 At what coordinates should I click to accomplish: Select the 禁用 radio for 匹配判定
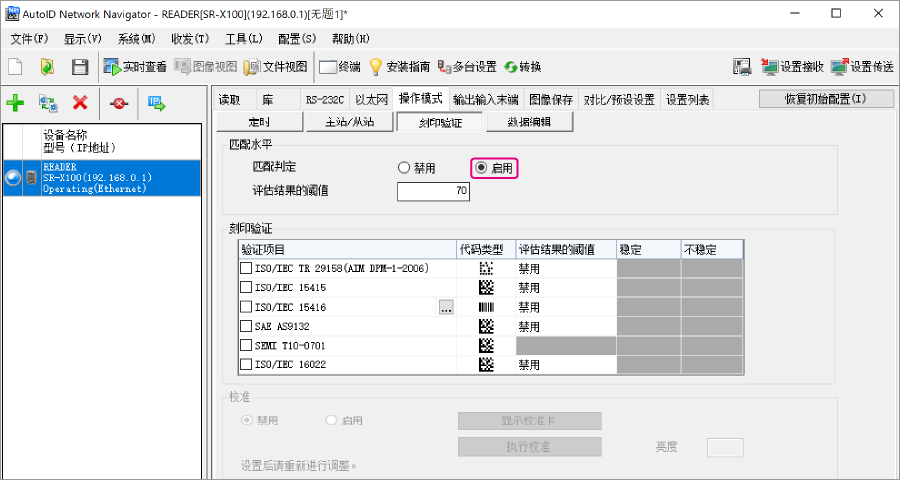point(404,168)
